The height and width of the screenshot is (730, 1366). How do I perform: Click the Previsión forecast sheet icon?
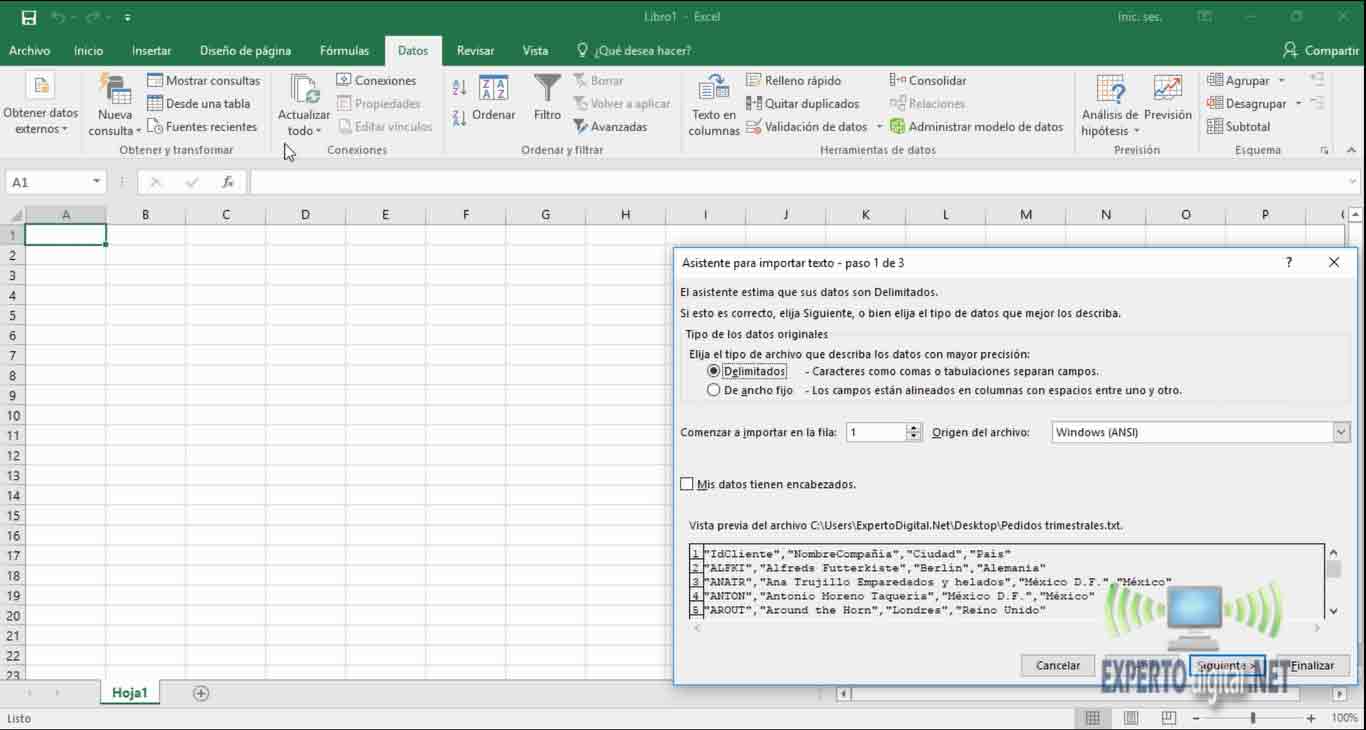pyautogui.click(x=1167, y=100)
